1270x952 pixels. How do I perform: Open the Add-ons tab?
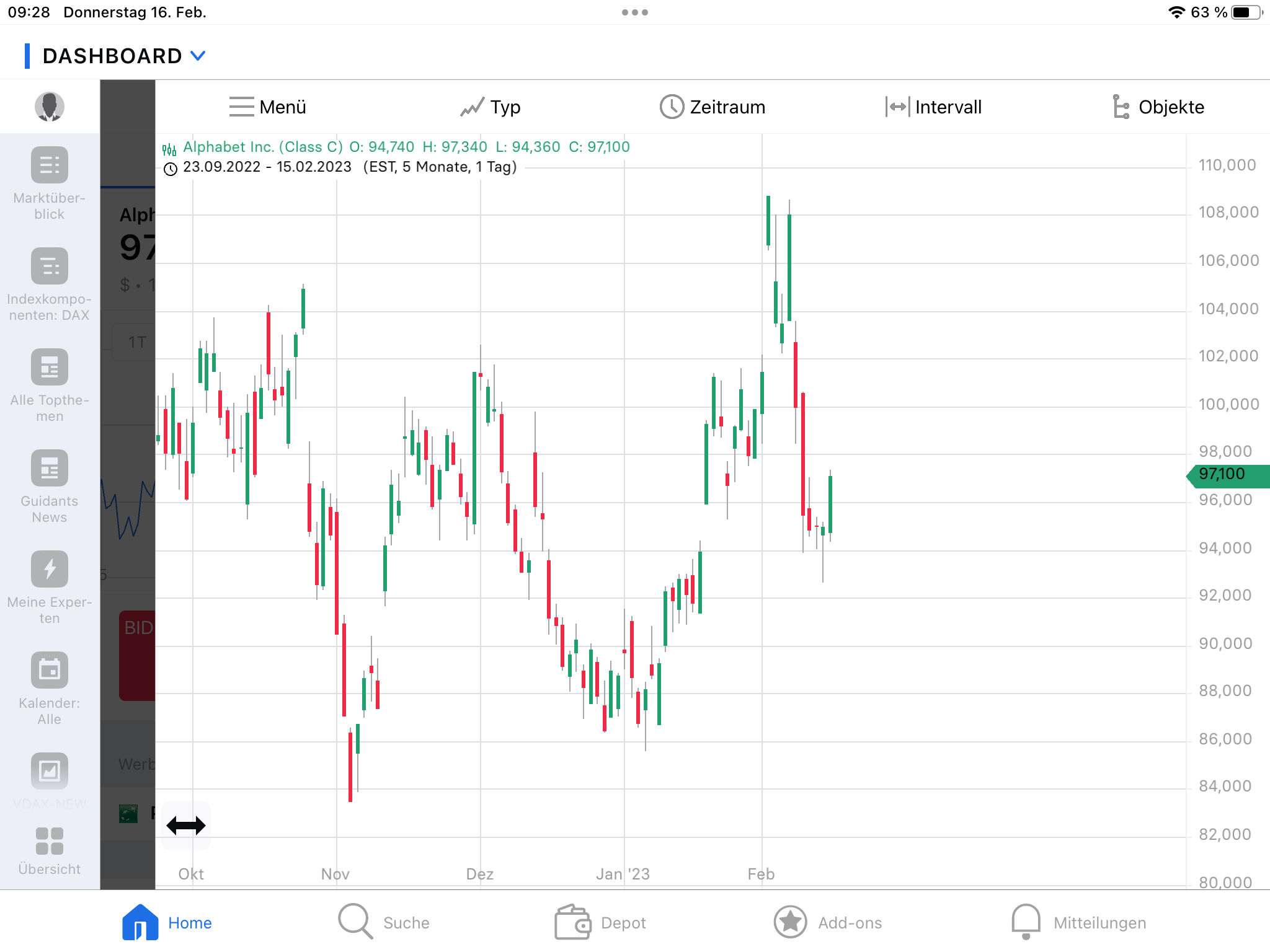[x=828, y=922]
